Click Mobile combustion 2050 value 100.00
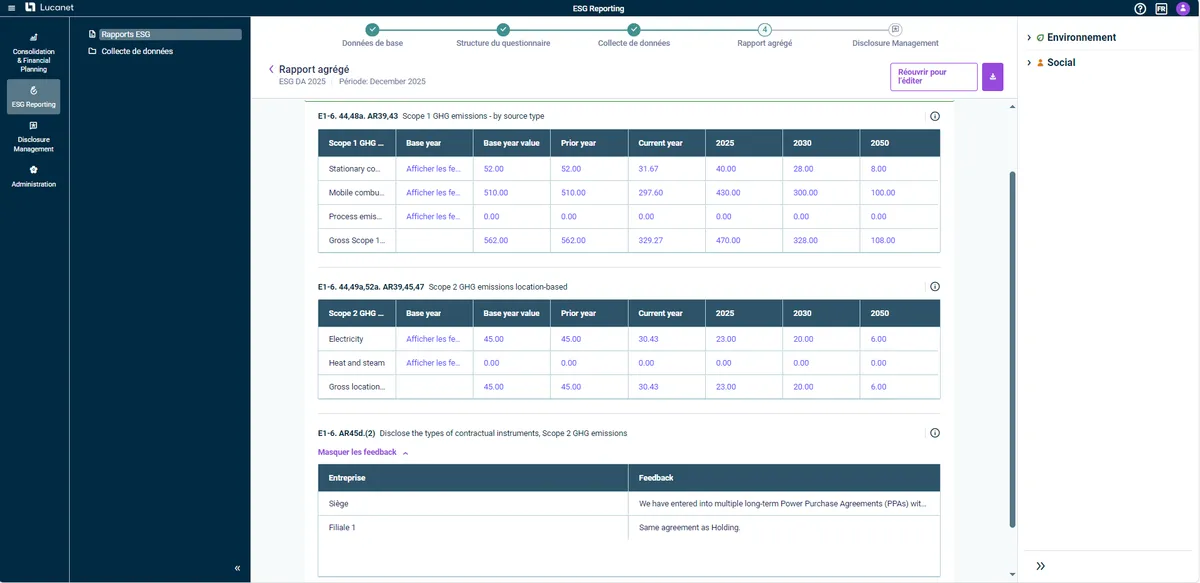This screenshot has width=1200, height=583. (x=884, y=193)
